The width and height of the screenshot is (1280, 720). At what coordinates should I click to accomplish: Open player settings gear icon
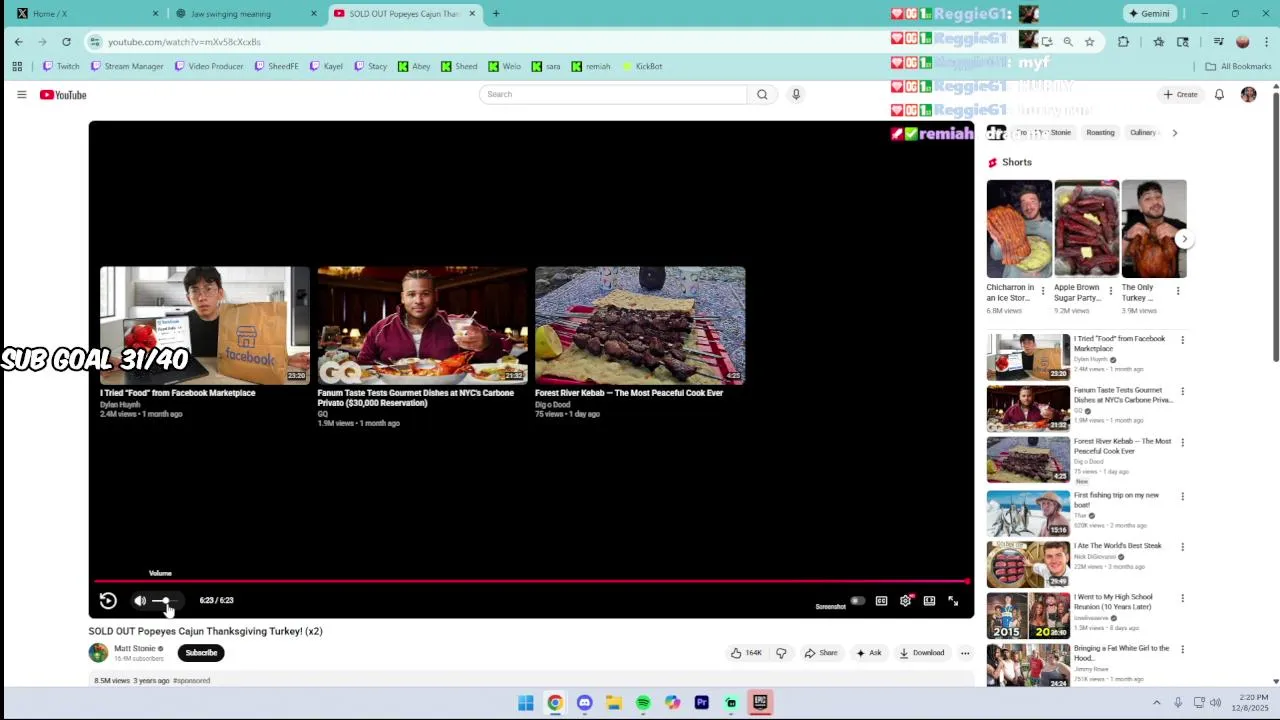pos(905,601)
